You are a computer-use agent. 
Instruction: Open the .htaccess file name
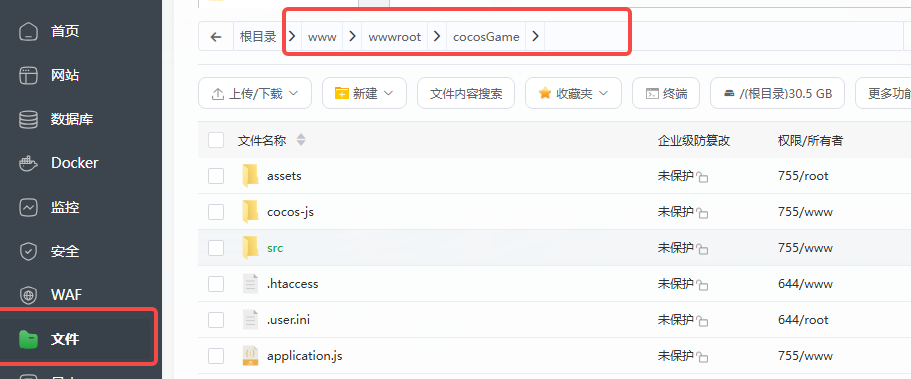coord(292,284)
